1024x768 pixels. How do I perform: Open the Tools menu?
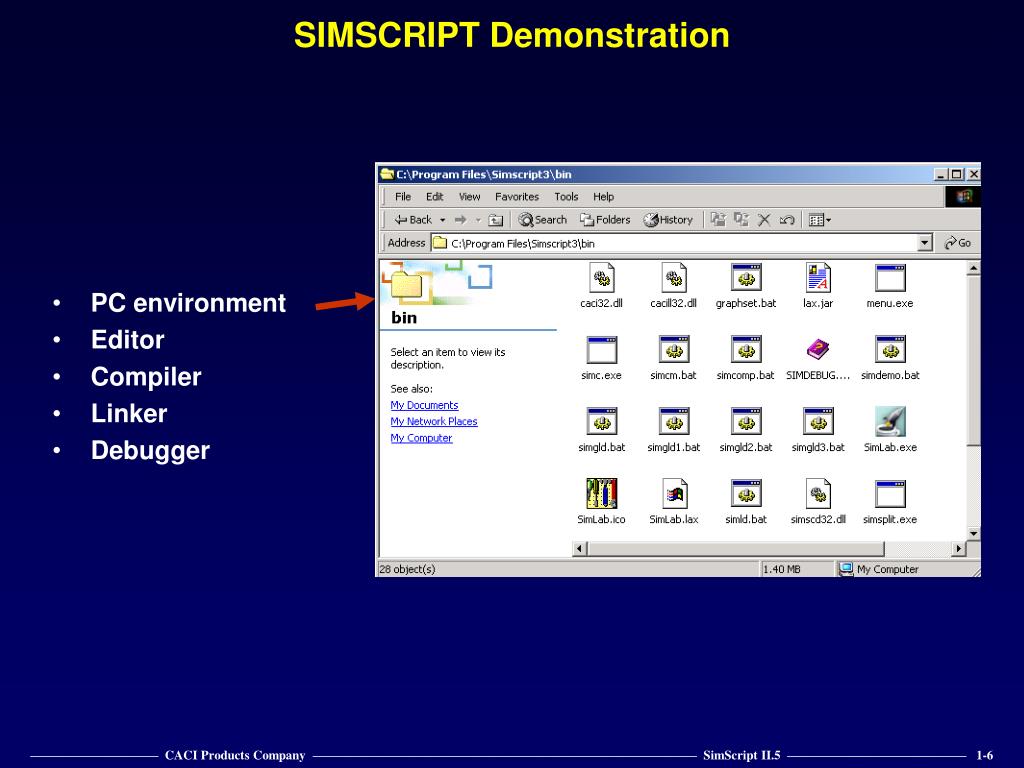566,197
